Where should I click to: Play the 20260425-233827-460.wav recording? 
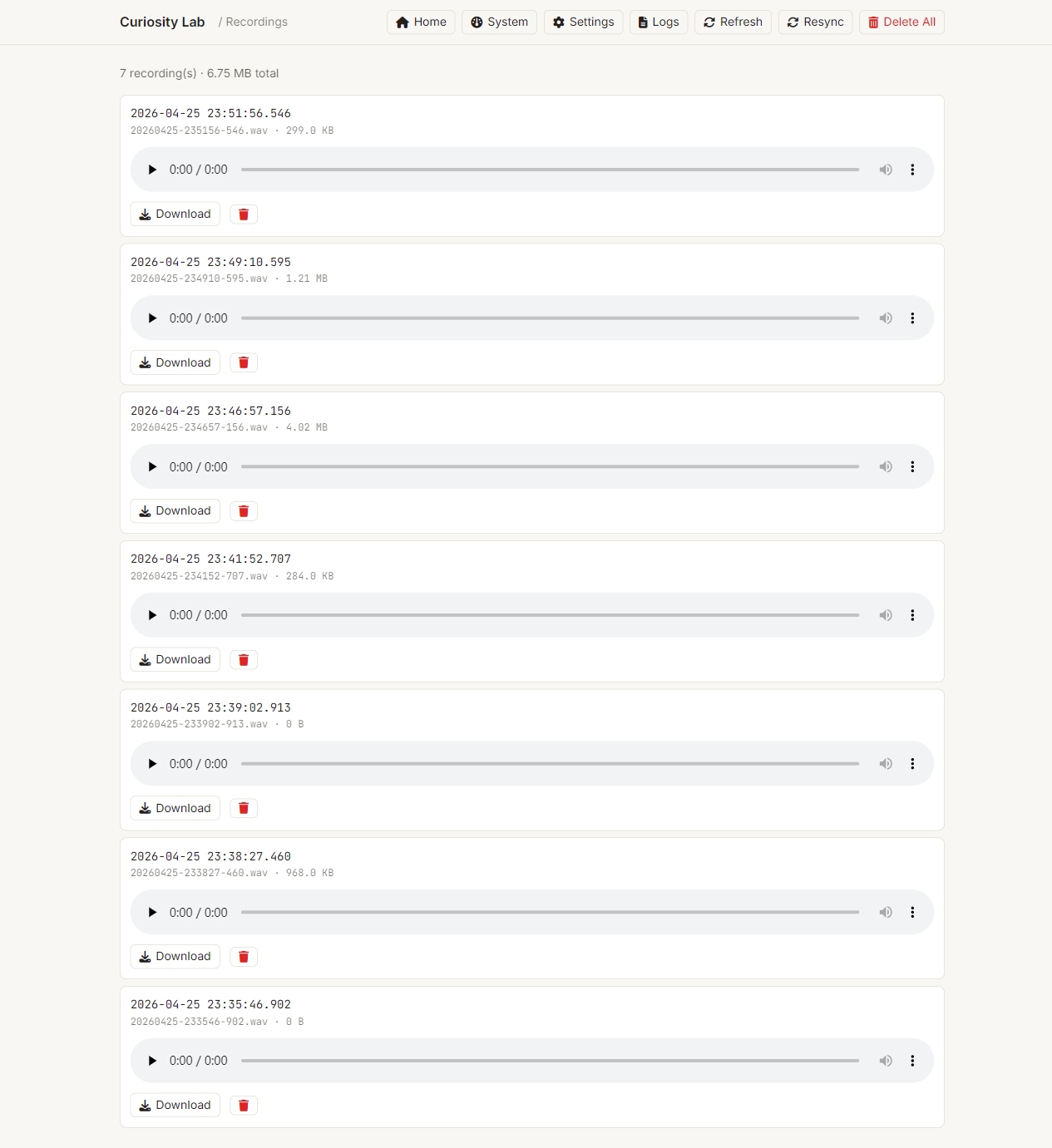coord(152,912)
